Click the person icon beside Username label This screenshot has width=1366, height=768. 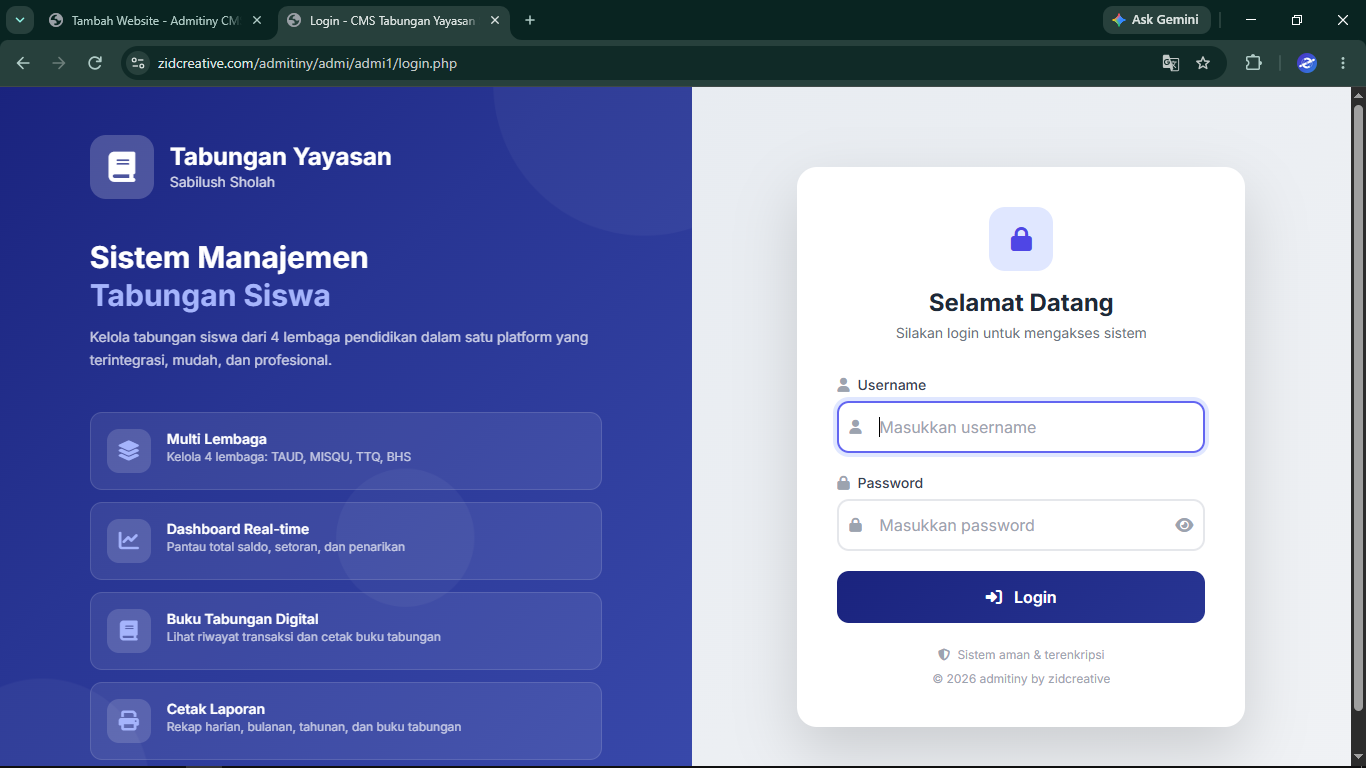tap(843, 385)
